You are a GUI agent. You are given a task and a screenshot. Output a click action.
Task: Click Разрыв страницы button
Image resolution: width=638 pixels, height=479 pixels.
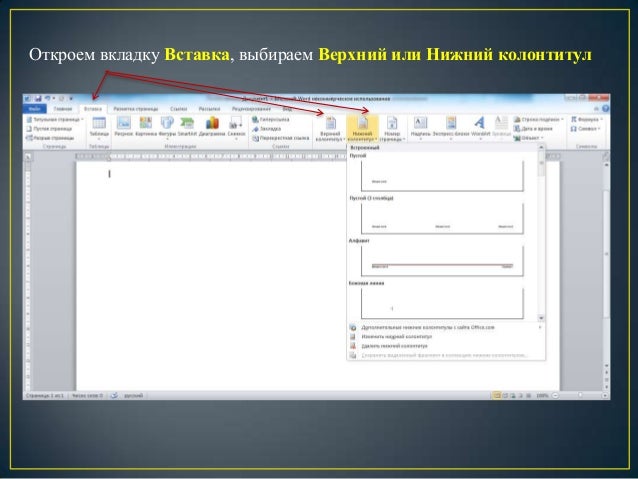50,138
